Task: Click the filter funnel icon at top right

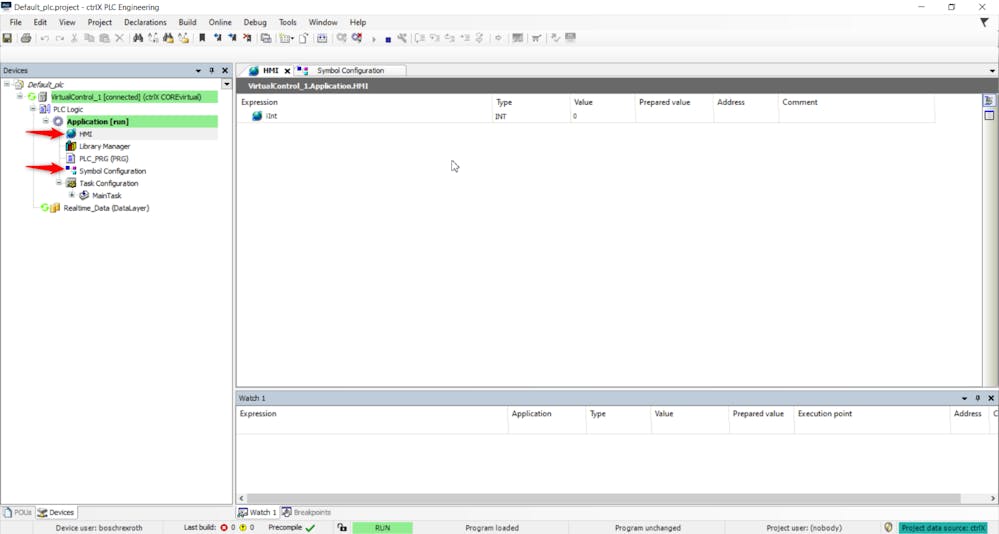Action: [x=984, y=22]
